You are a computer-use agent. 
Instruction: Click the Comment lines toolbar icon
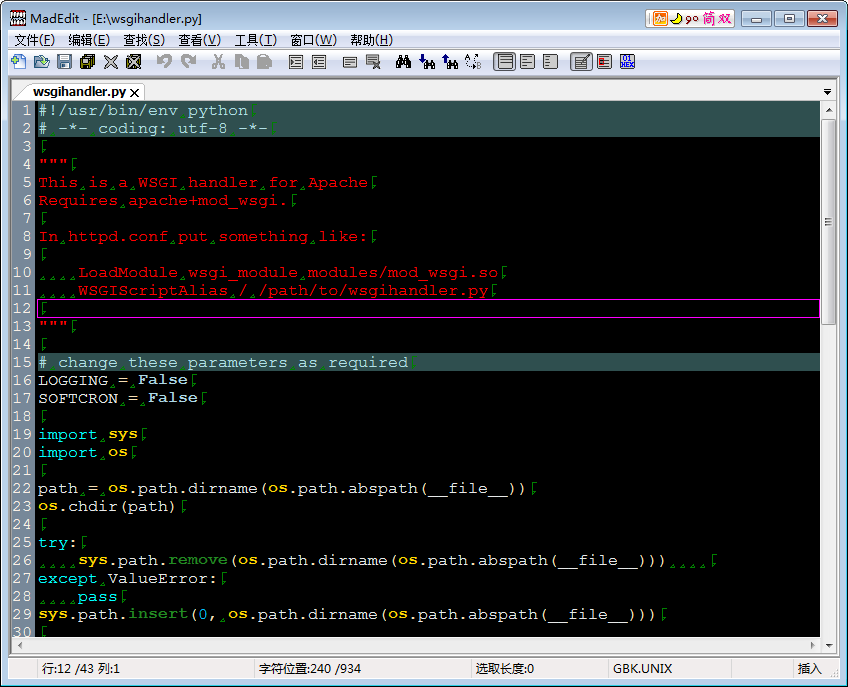(350, 62)
